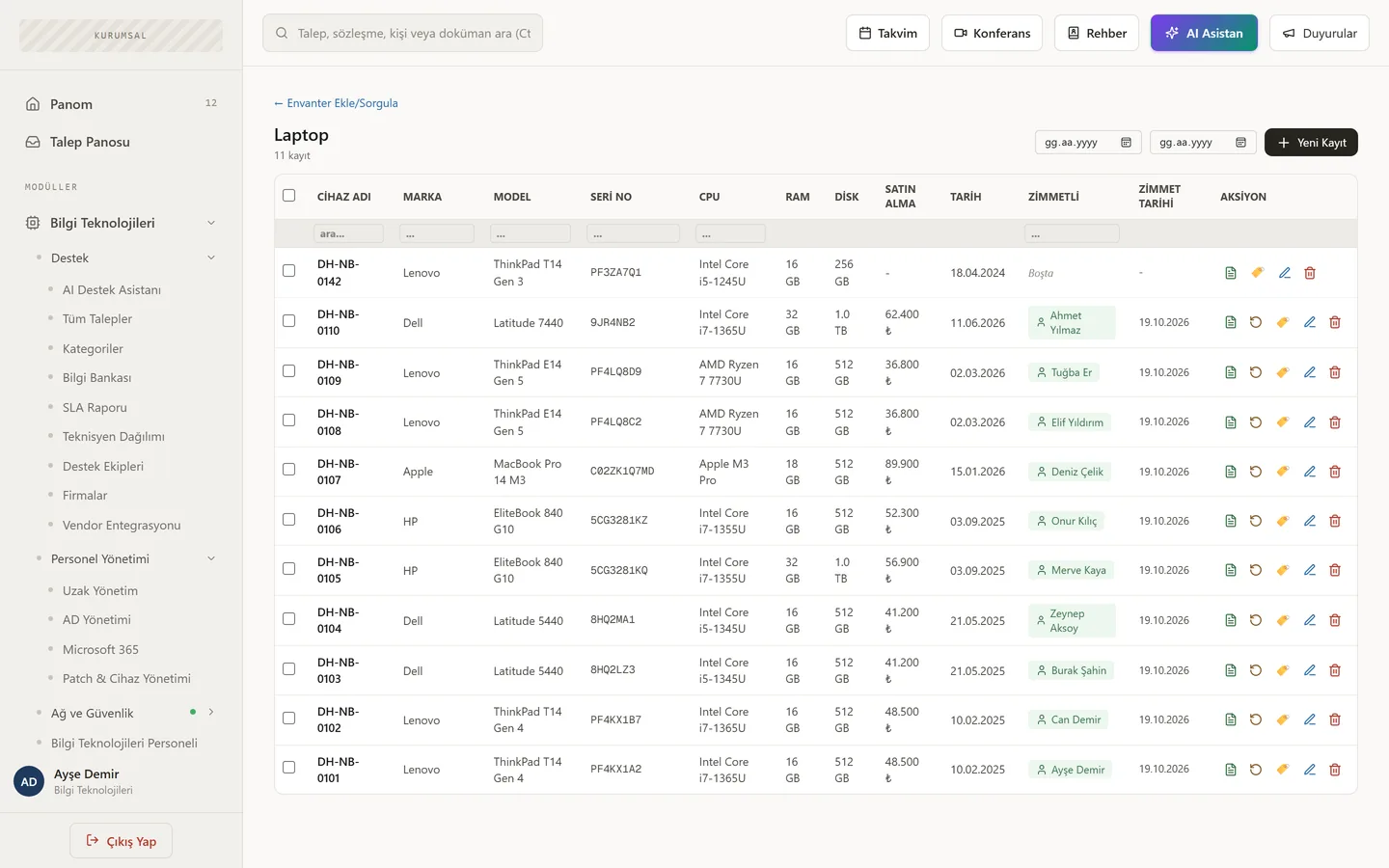Click the Ayşe Demir avatar circle

pyautogui.click(x=29, y=781)
